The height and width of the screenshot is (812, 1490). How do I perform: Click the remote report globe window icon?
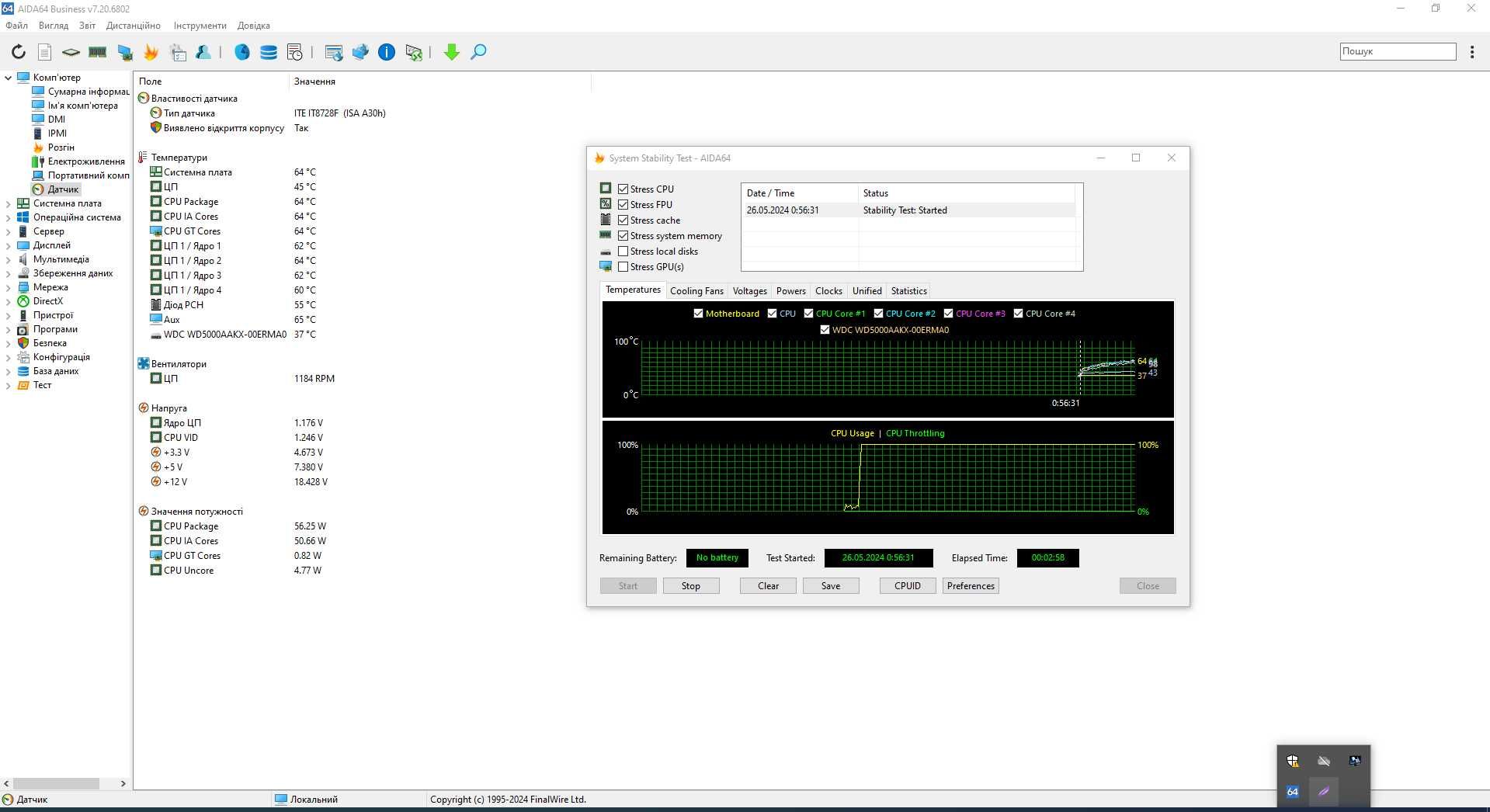point(334,52)
